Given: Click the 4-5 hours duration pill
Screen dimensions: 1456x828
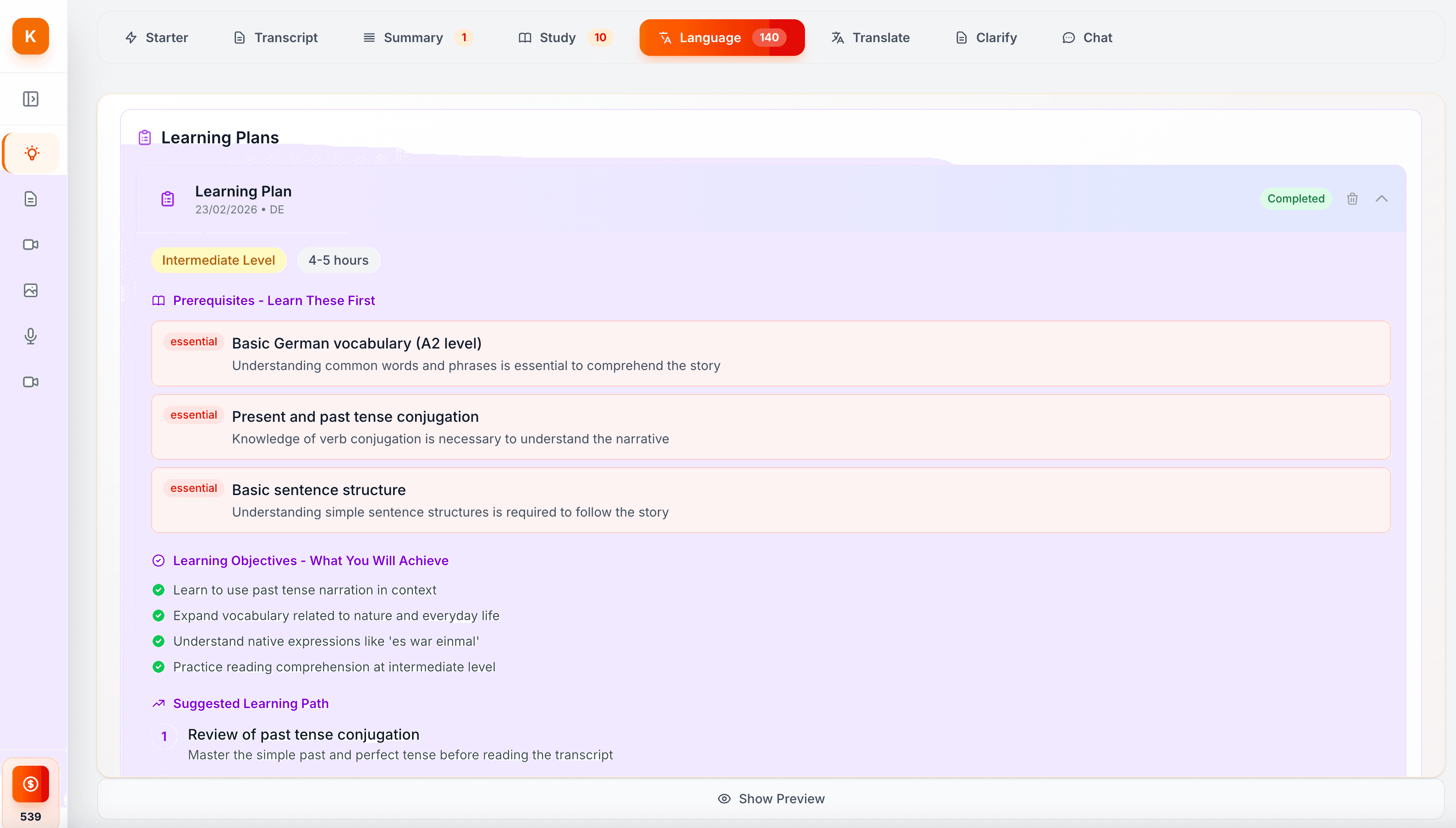Looking at the screenshot, I should 339,260.
